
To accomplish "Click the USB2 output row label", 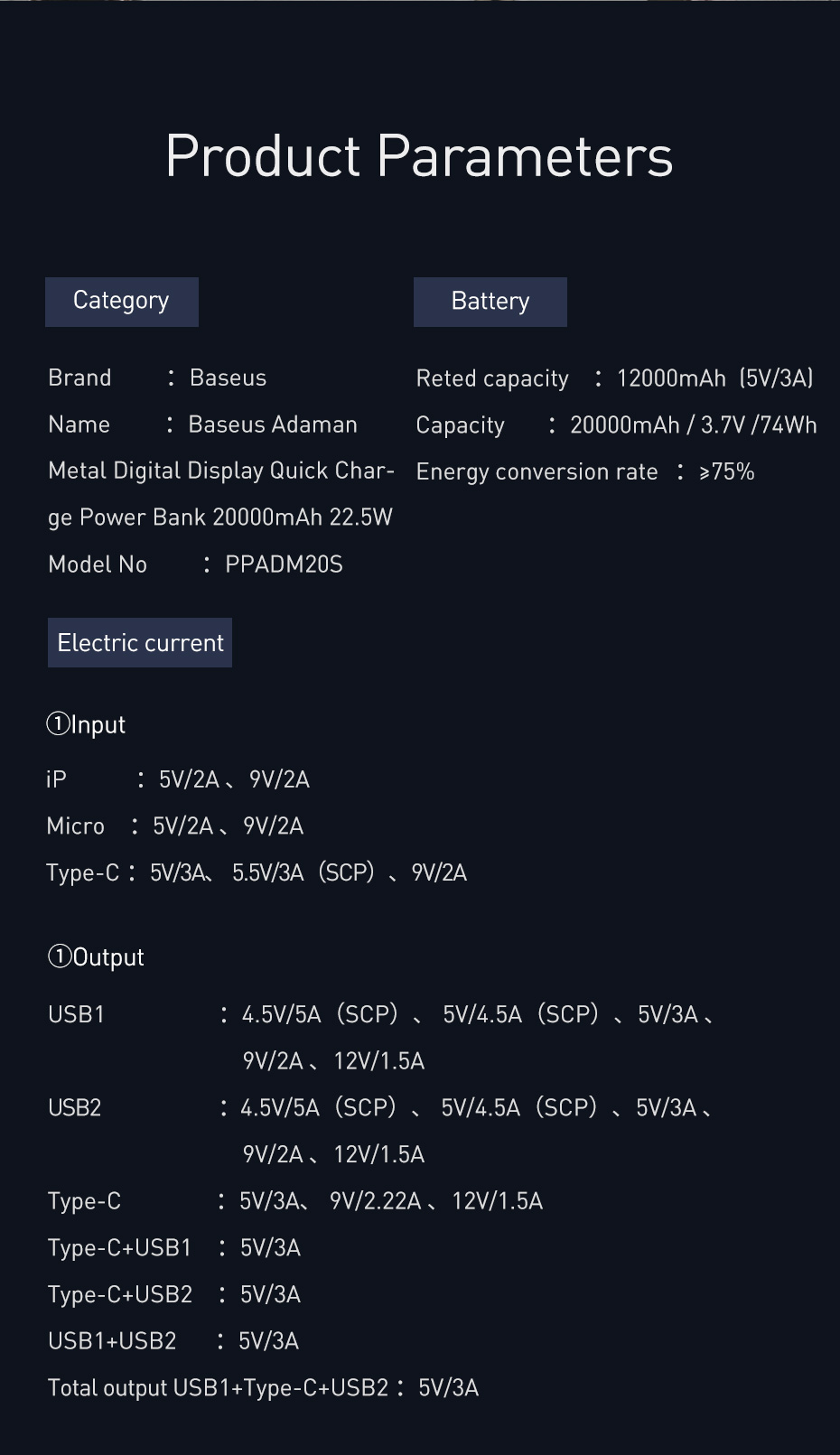I will click(75, 1107).
